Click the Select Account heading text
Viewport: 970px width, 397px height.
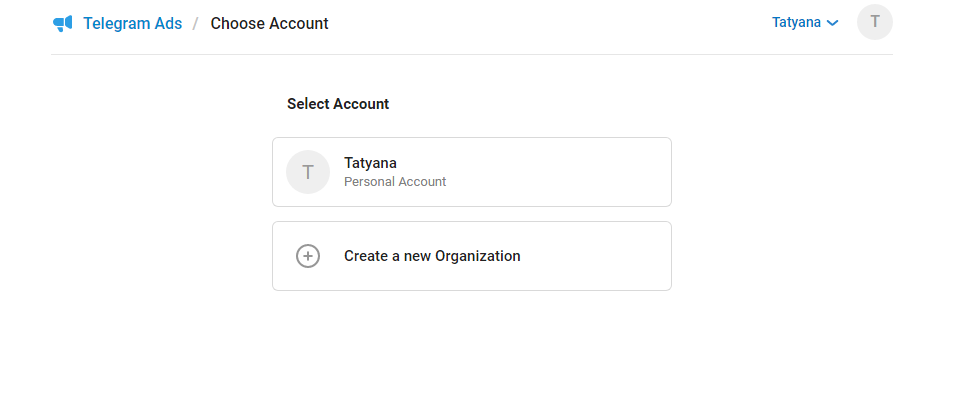coord(338,104)
